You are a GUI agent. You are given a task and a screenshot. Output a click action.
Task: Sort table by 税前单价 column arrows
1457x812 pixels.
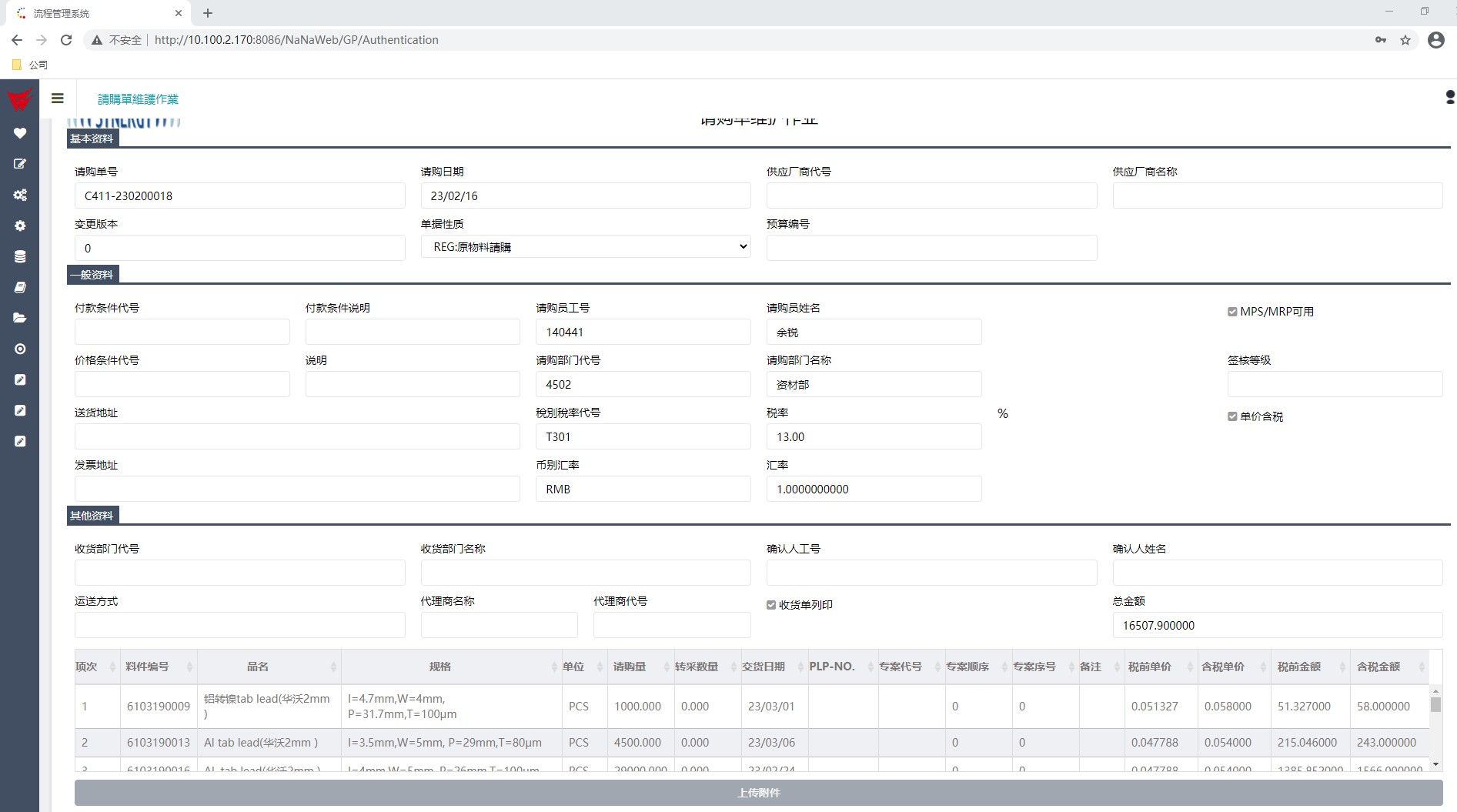point(1190,667)
